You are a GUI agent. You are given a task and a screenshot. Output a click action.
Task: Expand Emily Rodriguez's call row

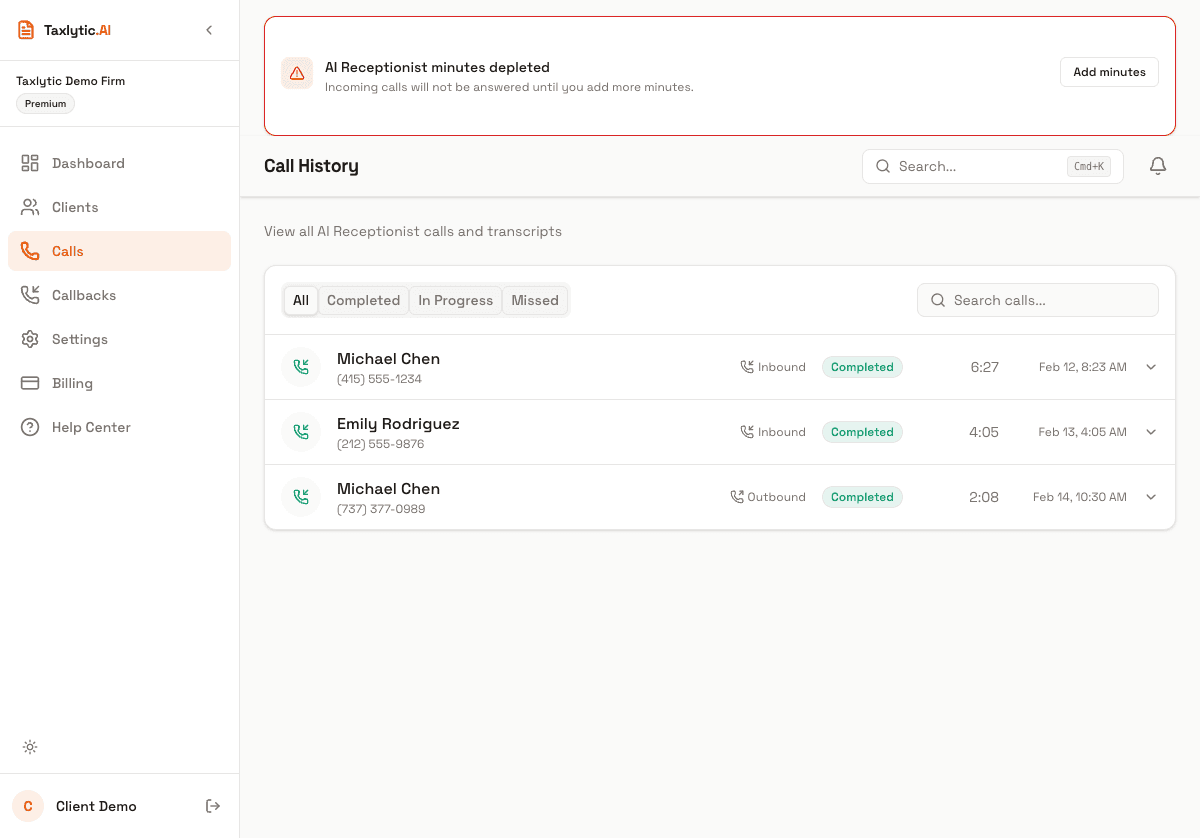click(x=1150, y=432)
